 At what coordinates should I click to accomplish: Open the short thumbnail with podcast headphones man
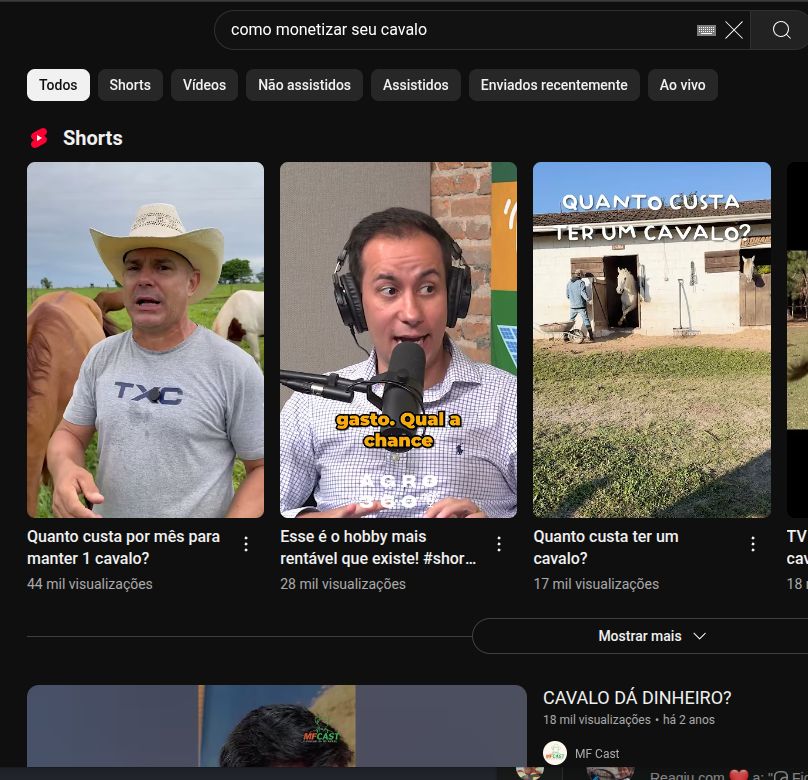[x=398, y=340]
